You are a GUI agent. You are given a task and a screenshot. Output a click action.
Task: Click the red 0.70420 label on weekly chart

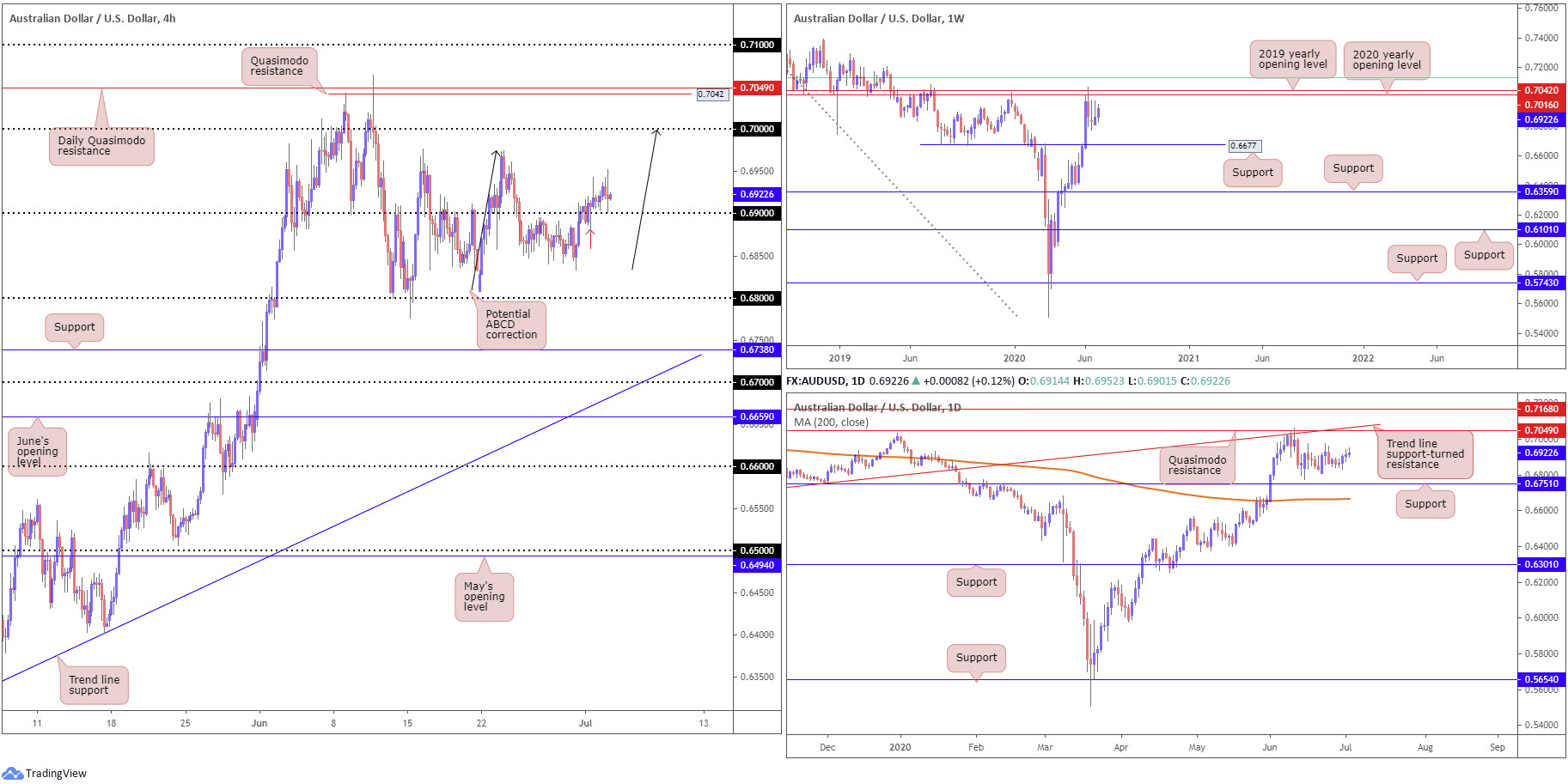(1541, 90)
